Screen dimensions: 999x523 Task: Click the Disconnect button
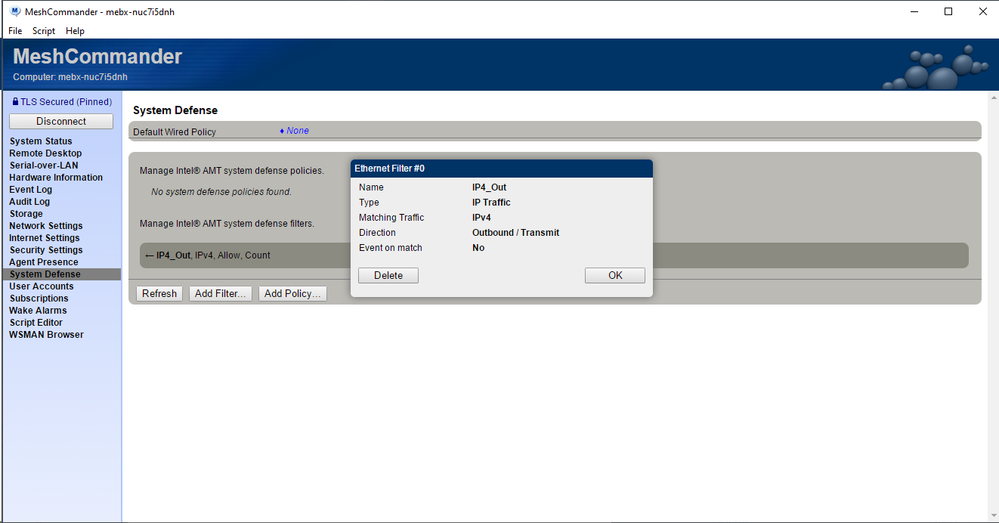(61, 121)
